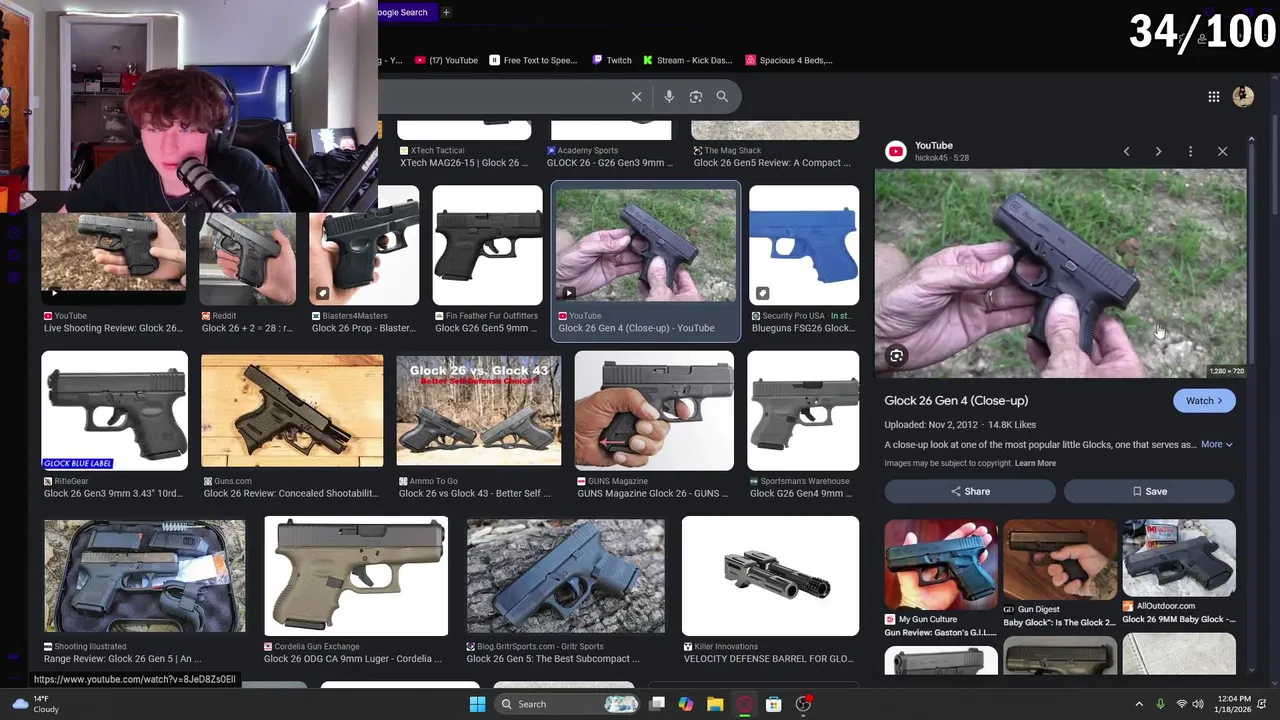1280x720 pixels.
Task: Open Search by image camera icon
Action: (x=696, y=97)
